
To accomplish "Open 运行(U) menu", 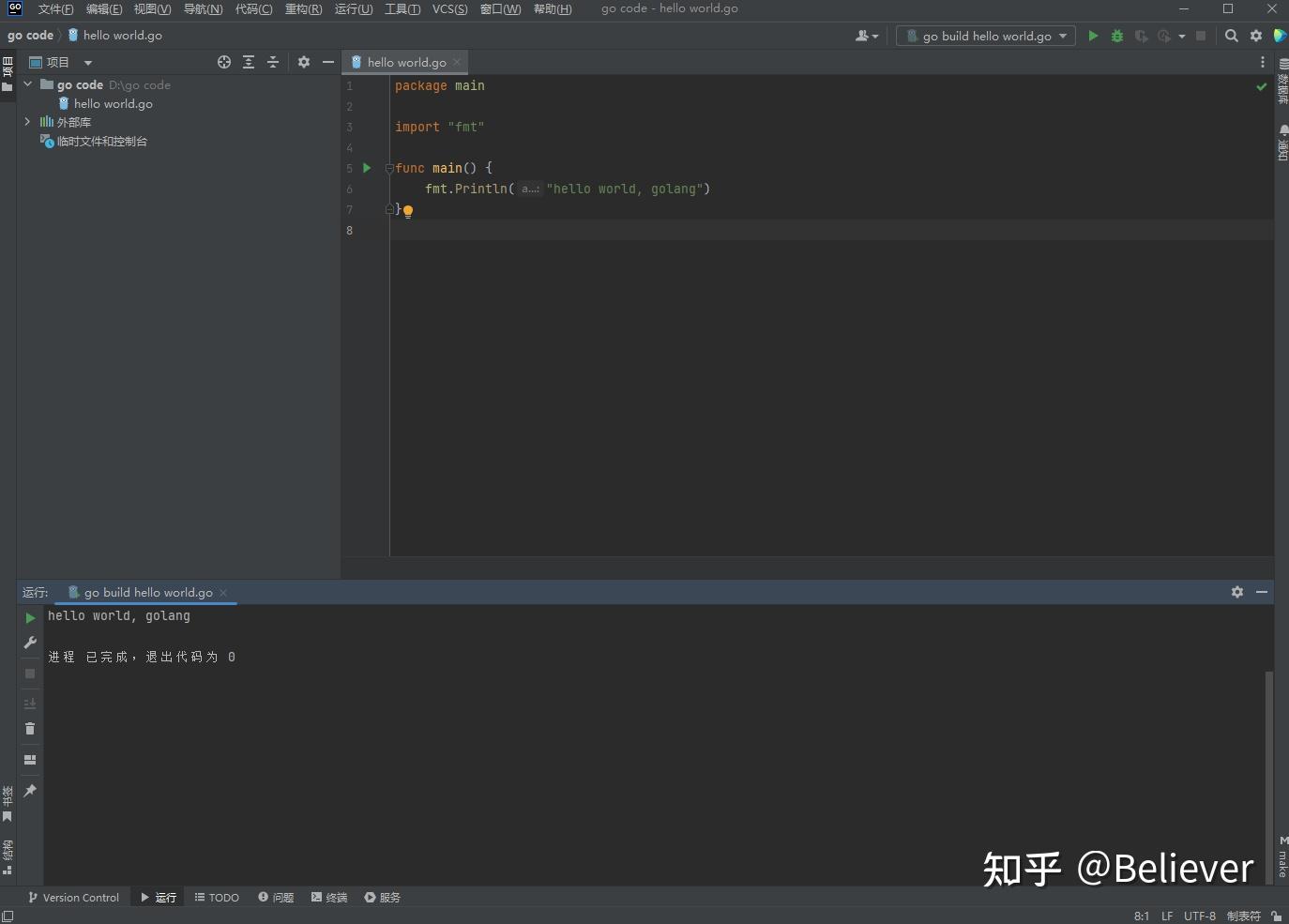I will click(x=354, y=8).
